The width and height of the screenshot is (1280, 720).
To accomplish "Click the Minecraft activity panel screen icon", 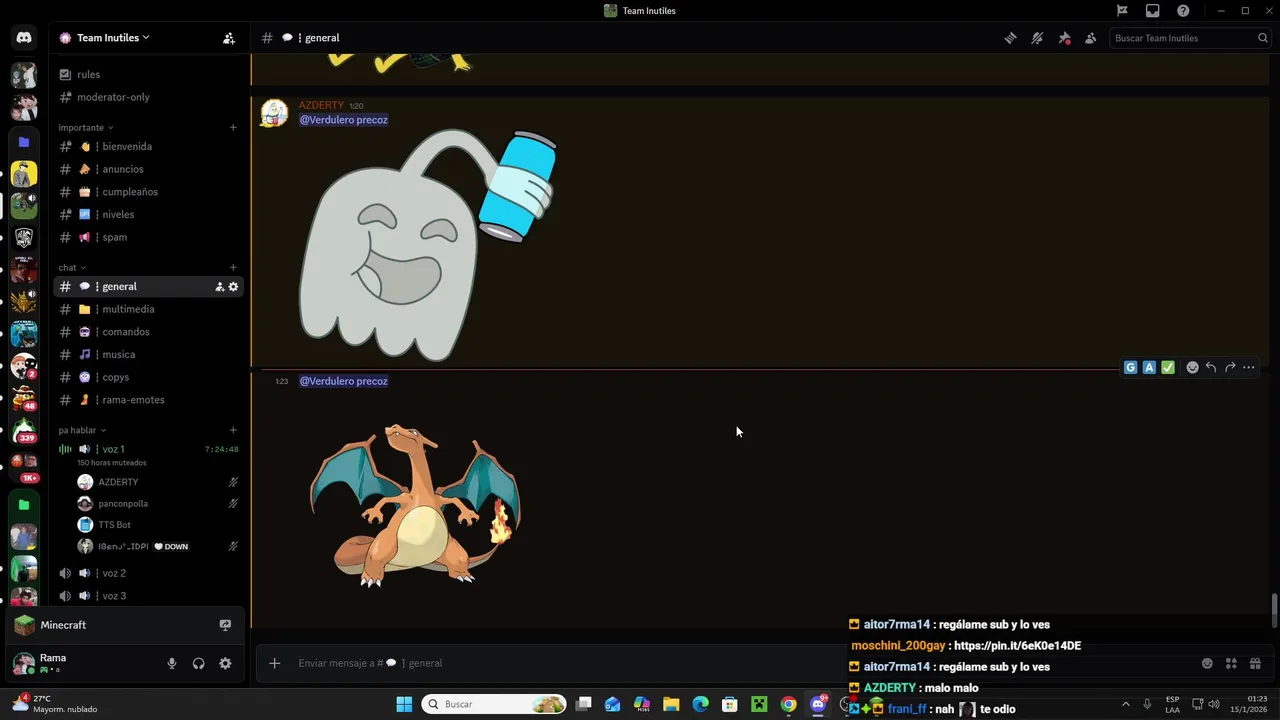I will (x=225, y=625).
